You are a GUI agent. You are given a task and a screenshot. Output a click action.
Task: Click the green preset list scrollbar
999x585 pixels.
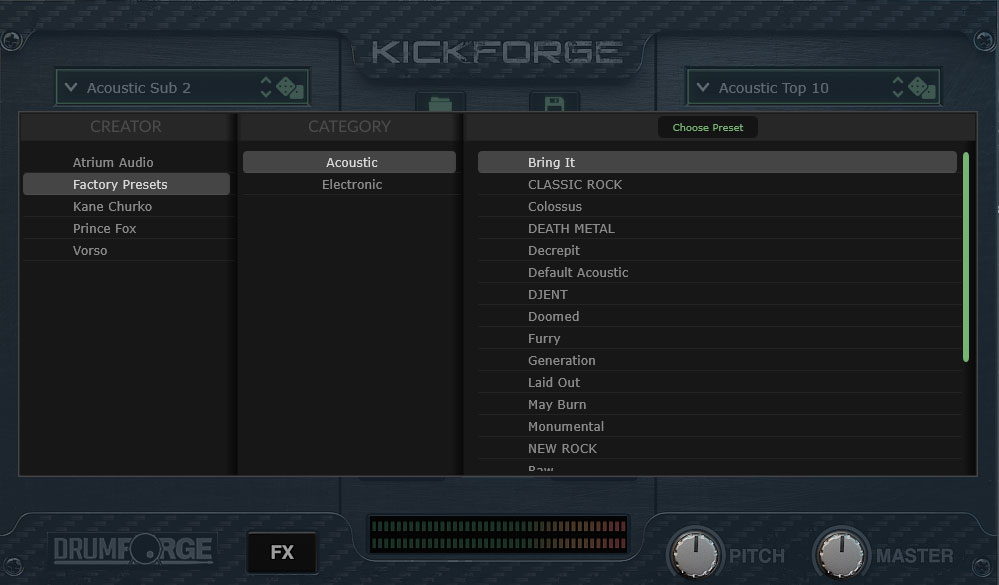[966, 257]
